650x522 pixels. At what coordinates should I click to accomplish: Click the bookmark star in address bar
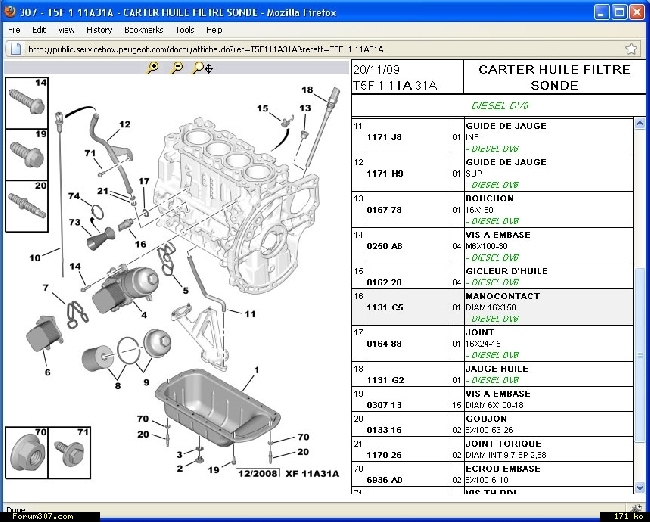click(631, 48)
